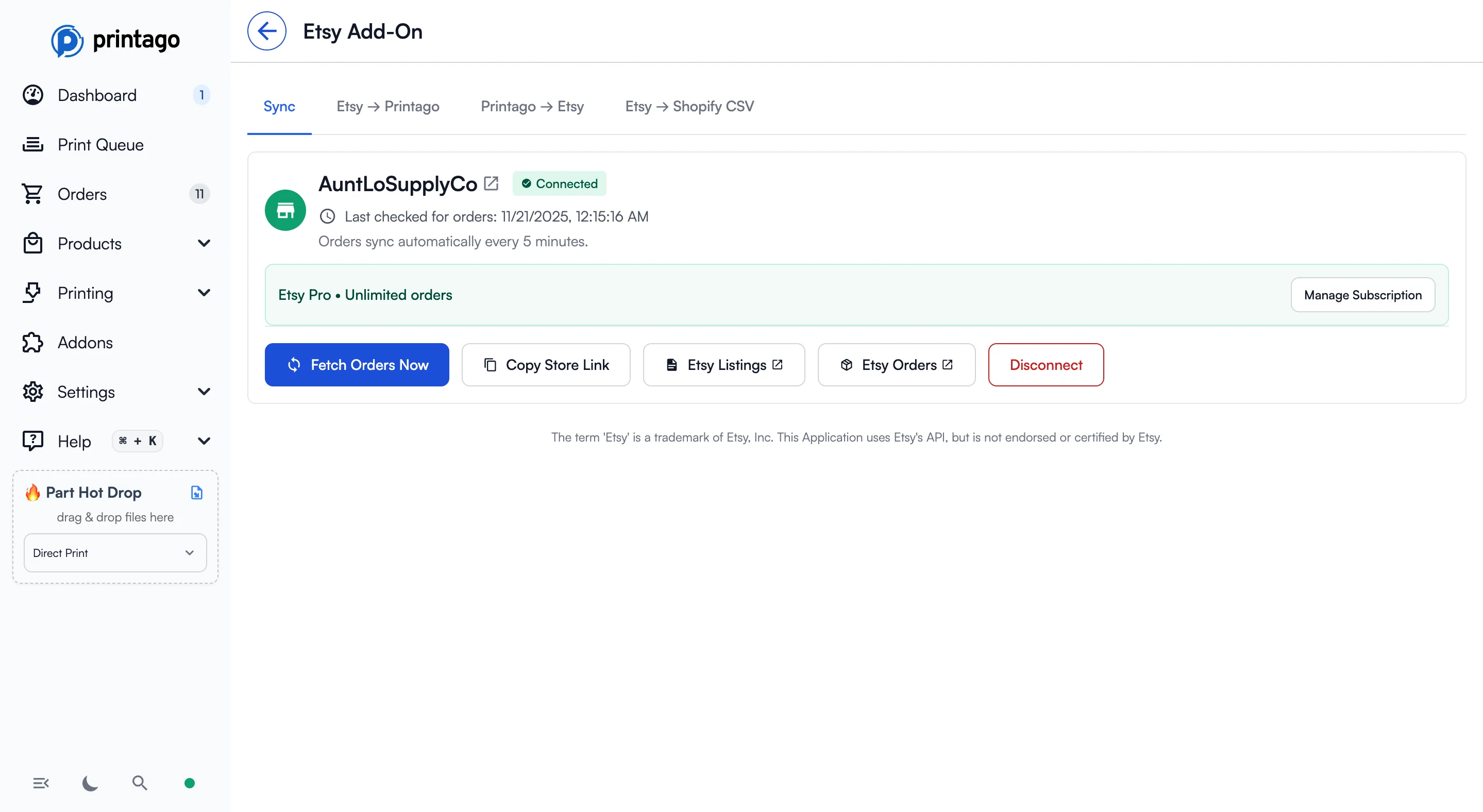Open the Addons puzzle icon
The width and height of the screenshot is (1483, 812).
click(x=32, y=343)
